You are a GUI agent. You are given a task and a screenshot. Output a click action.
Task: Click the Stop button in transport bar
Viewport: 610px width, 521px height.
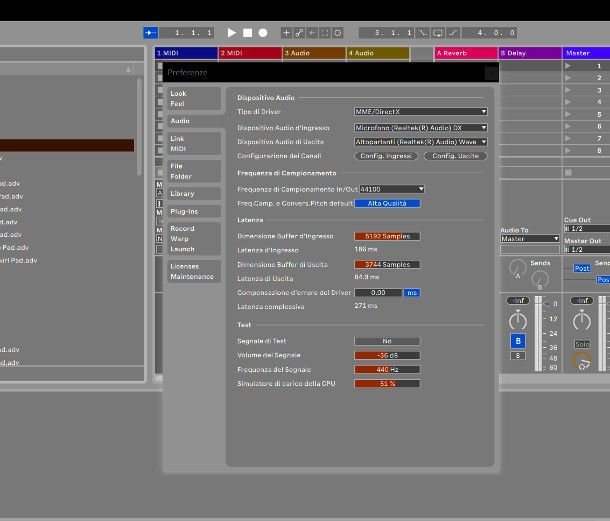coord(247,33)
